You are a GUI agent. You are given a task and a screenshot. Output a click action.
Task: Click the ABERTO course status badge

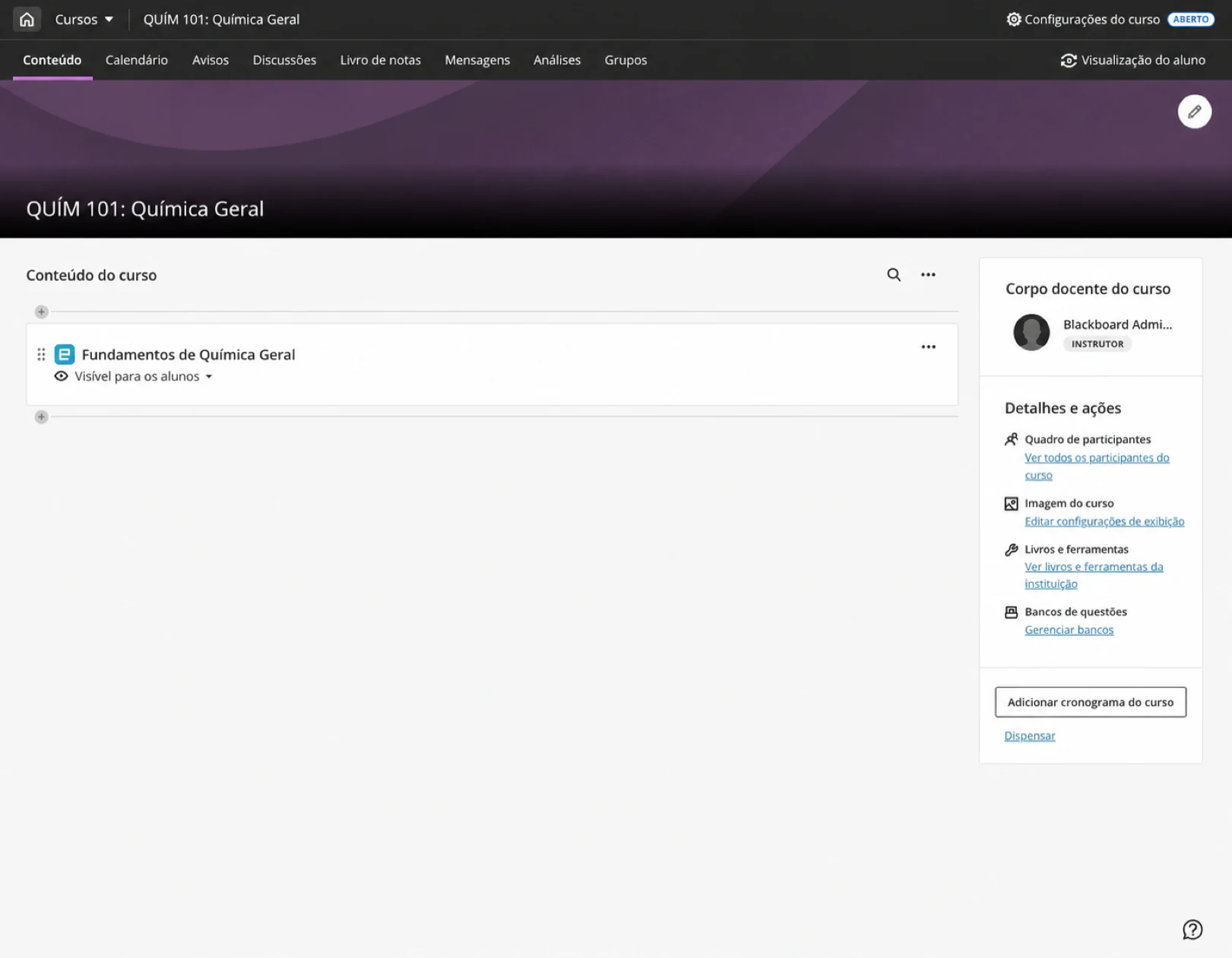(1190, 19)
